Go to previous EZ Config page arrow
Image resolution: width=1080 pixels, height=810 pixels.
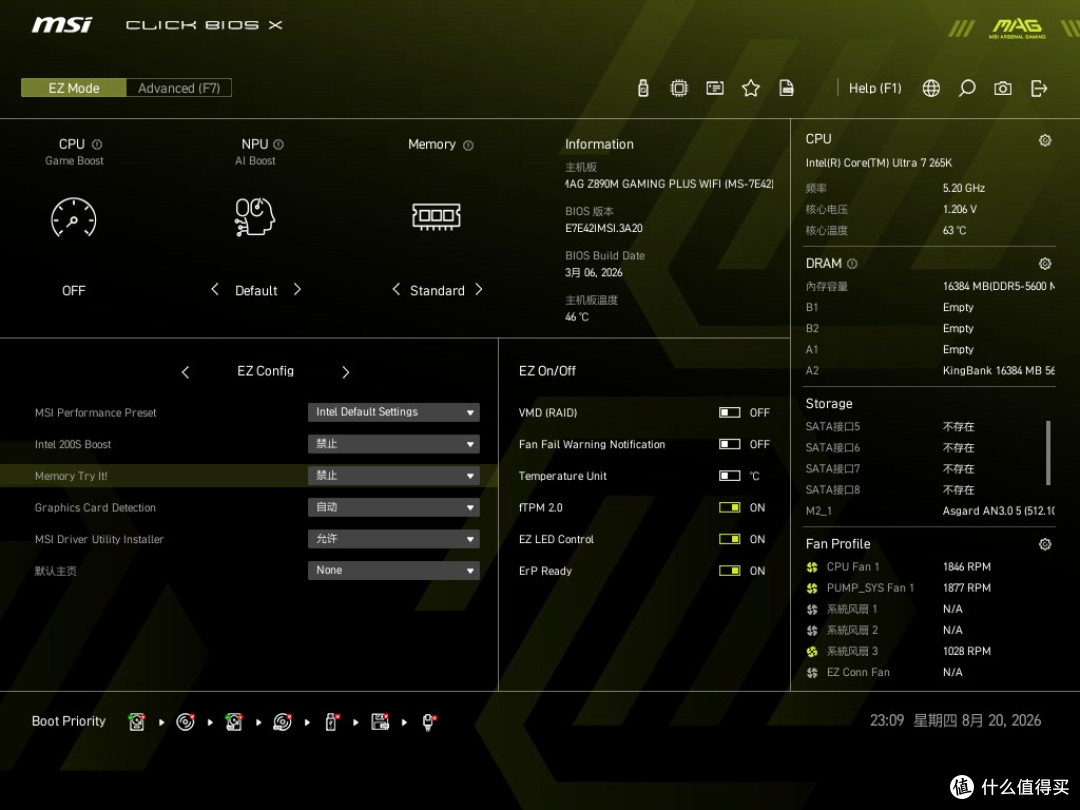[x=185, y=372]
